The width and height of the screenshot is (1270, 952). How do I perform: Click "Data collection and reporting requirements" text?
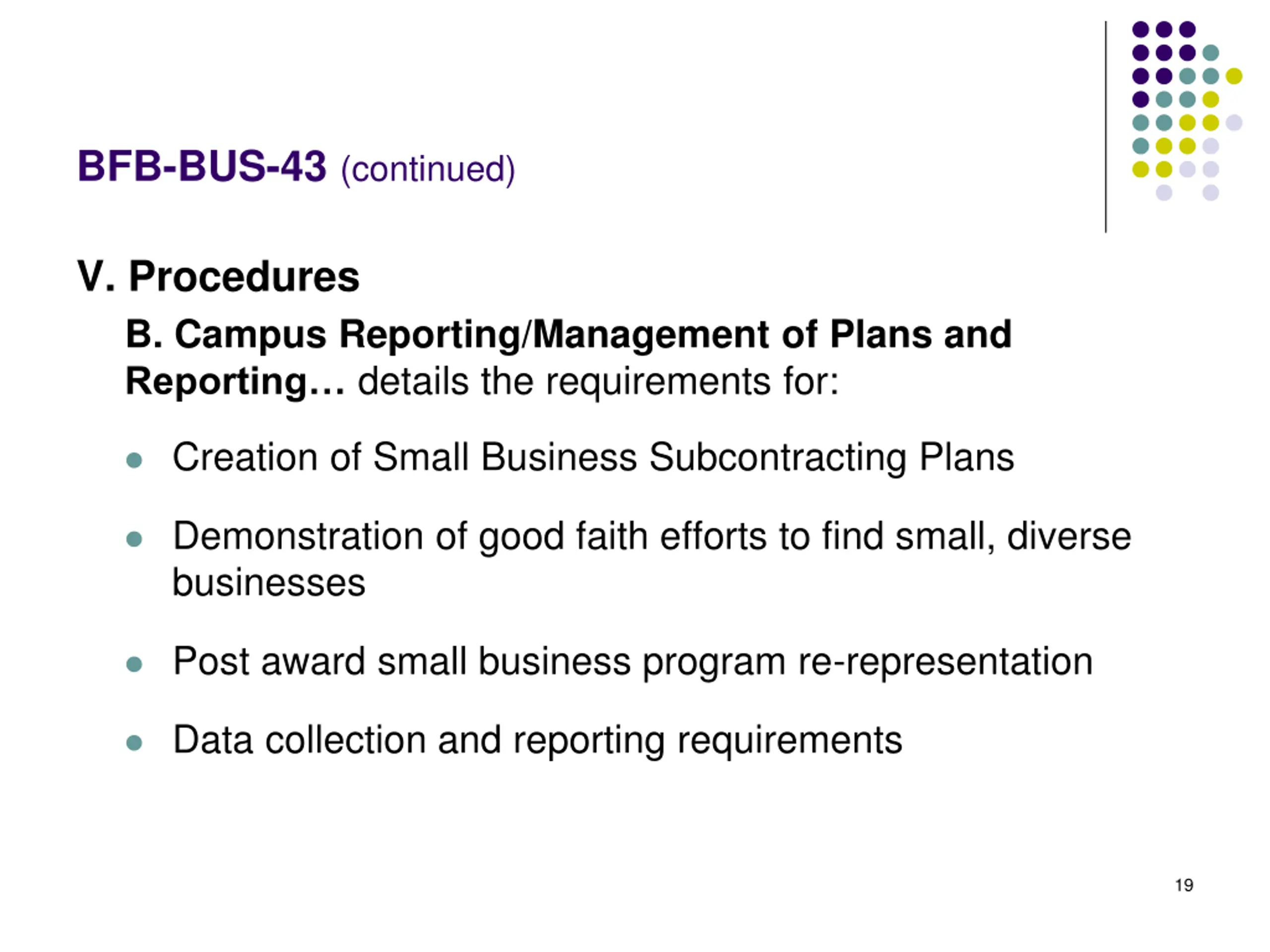pyautogui.click(x=537, y=740)
